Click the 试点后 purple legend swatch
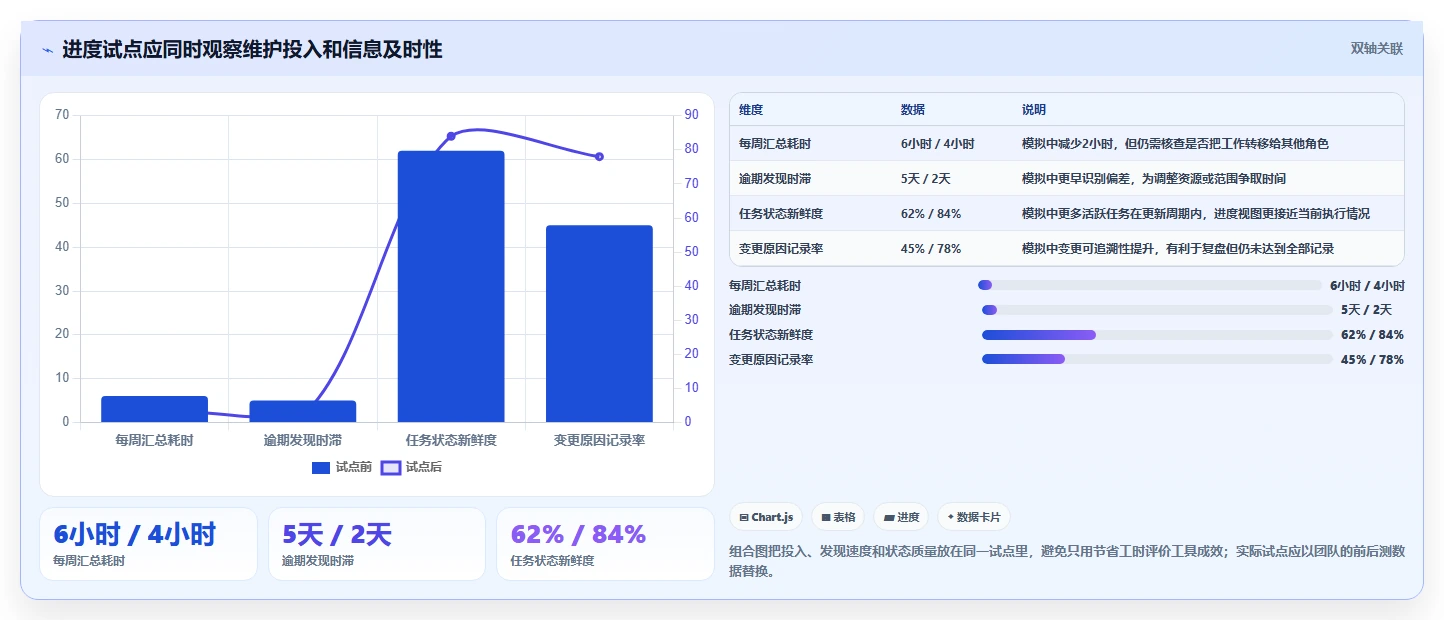The height and width of the screenshot is (620, 1444). (391, 467)
